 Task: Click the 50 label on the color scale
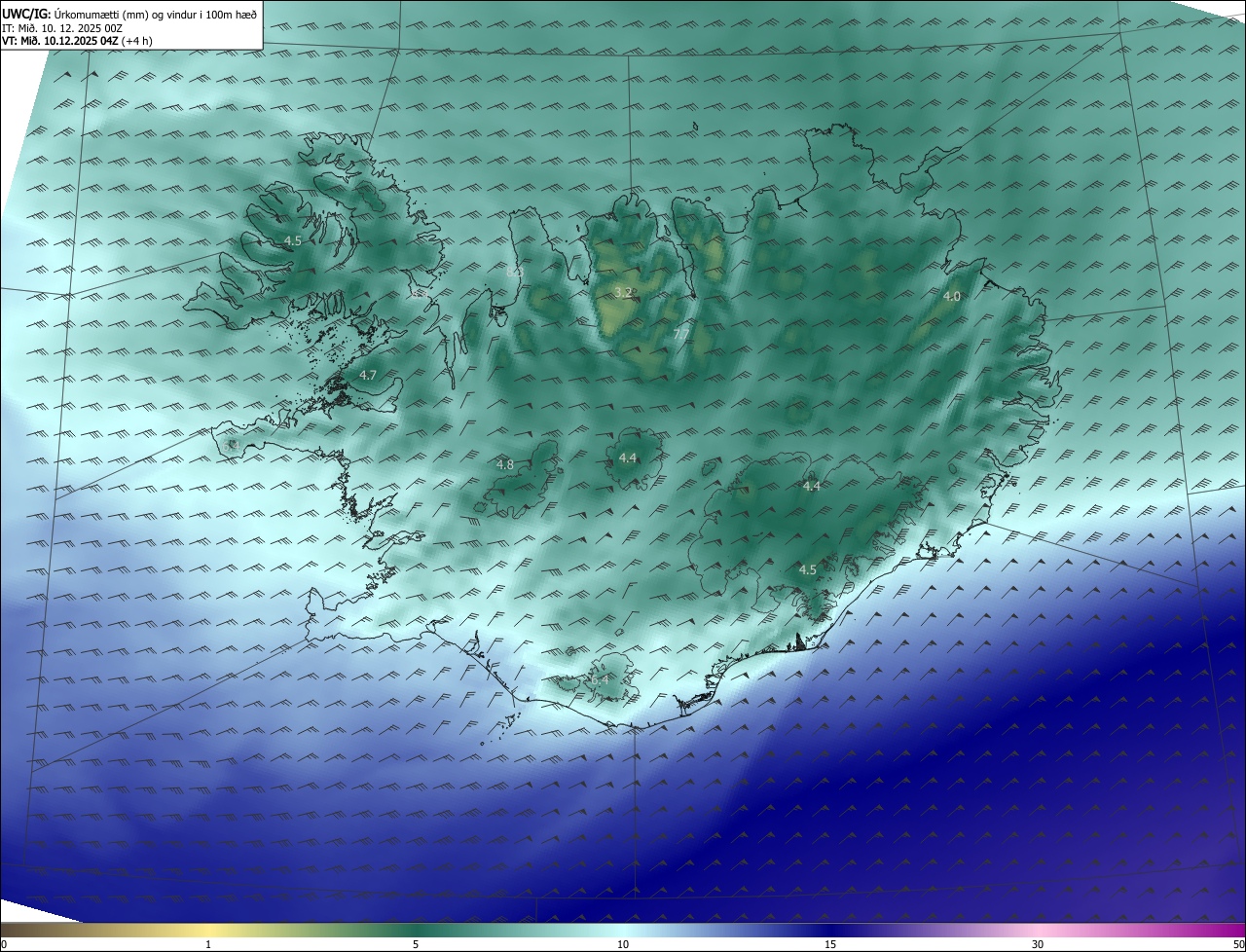point(1238,945)
